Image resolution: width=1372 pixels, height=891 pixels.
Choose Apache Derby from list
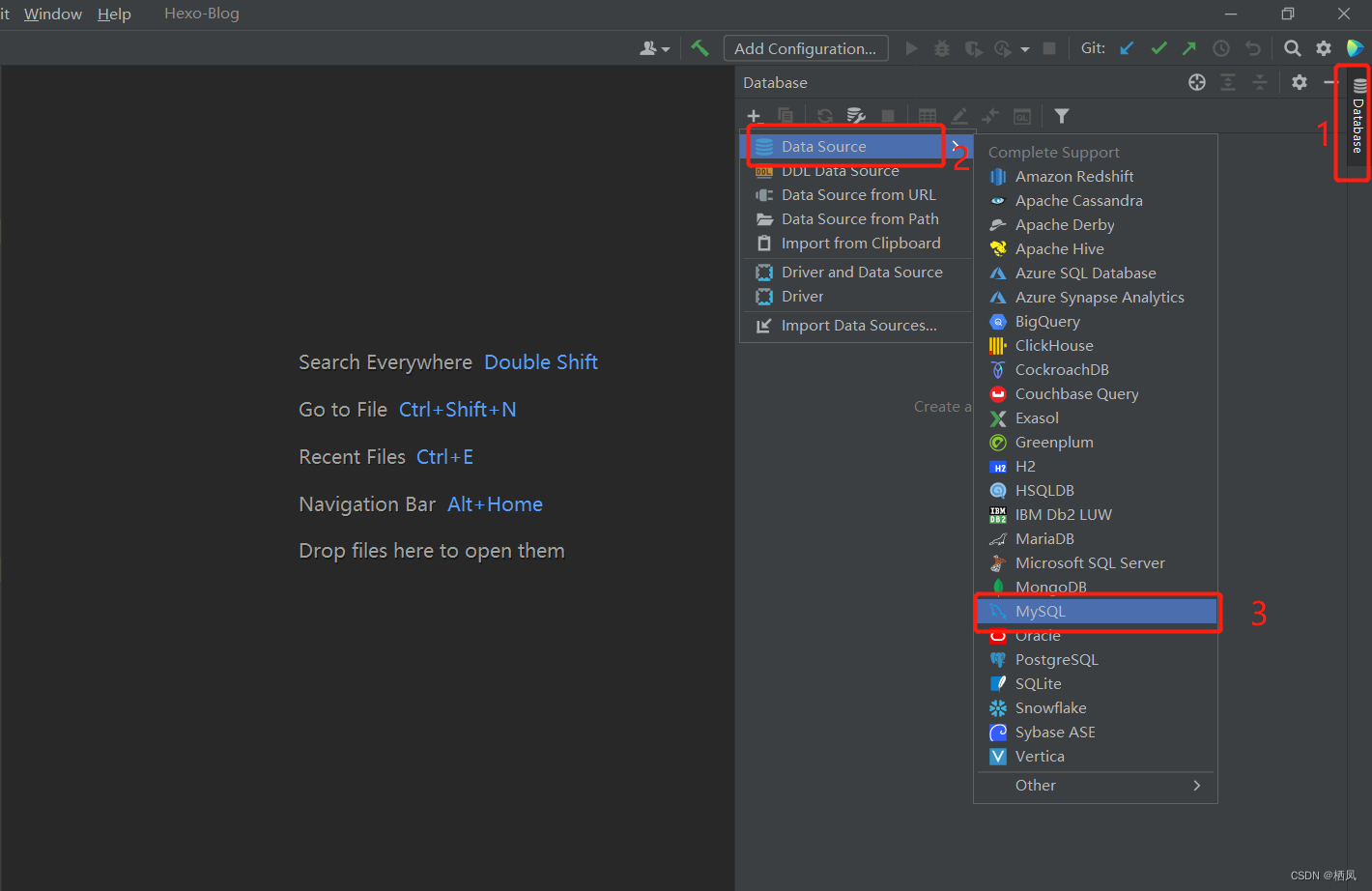coord(1096,224)
